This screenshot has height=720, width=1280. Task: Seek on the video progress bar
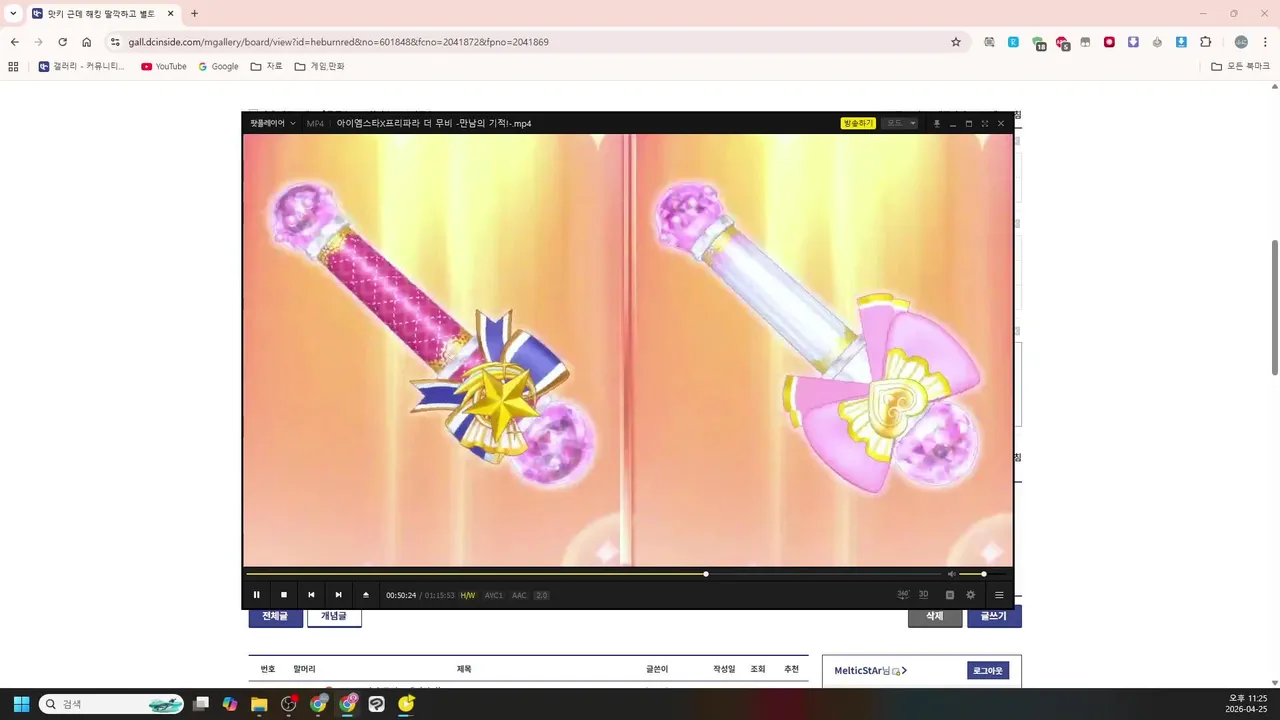point(594,574)
